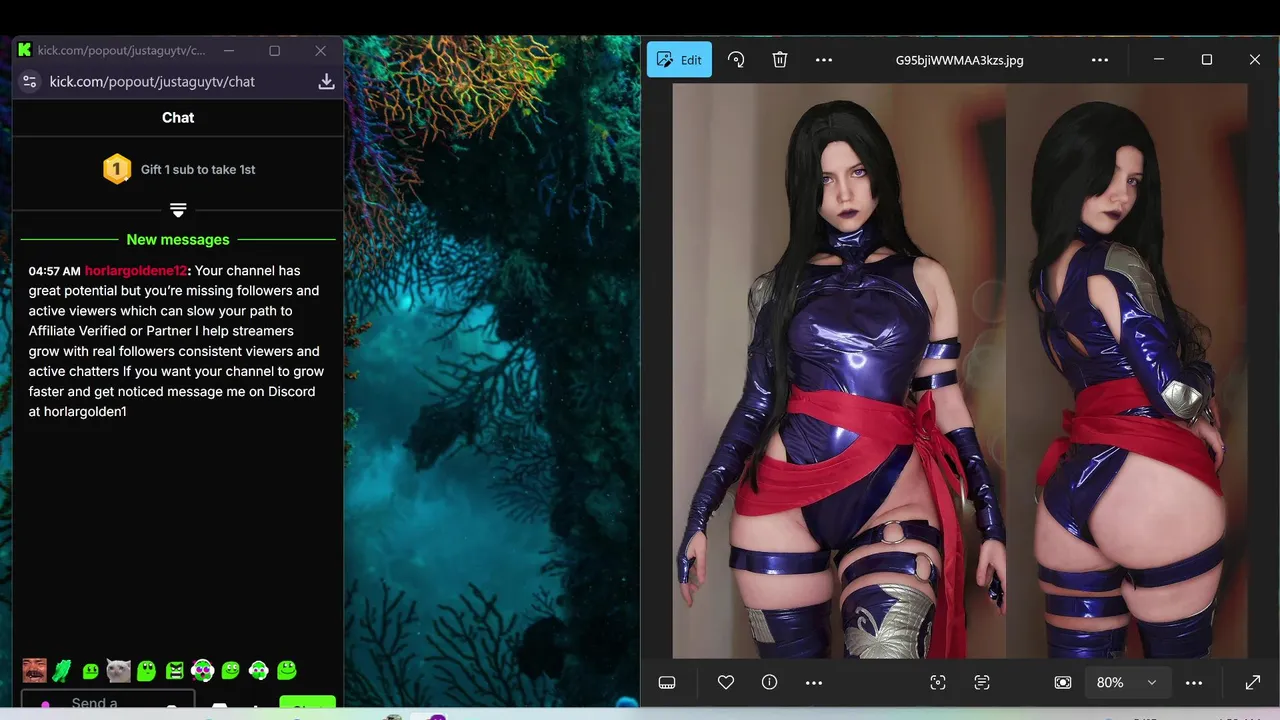Fit image to window icon
The image size is (1280, 720).
coord(1062,682)
